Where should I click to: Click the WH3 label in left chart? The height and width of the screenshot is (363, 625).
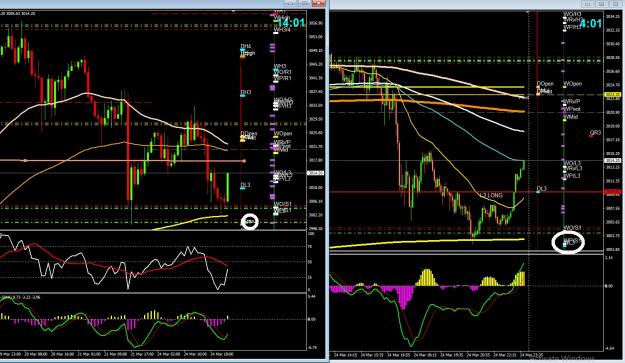pos(280,66)
